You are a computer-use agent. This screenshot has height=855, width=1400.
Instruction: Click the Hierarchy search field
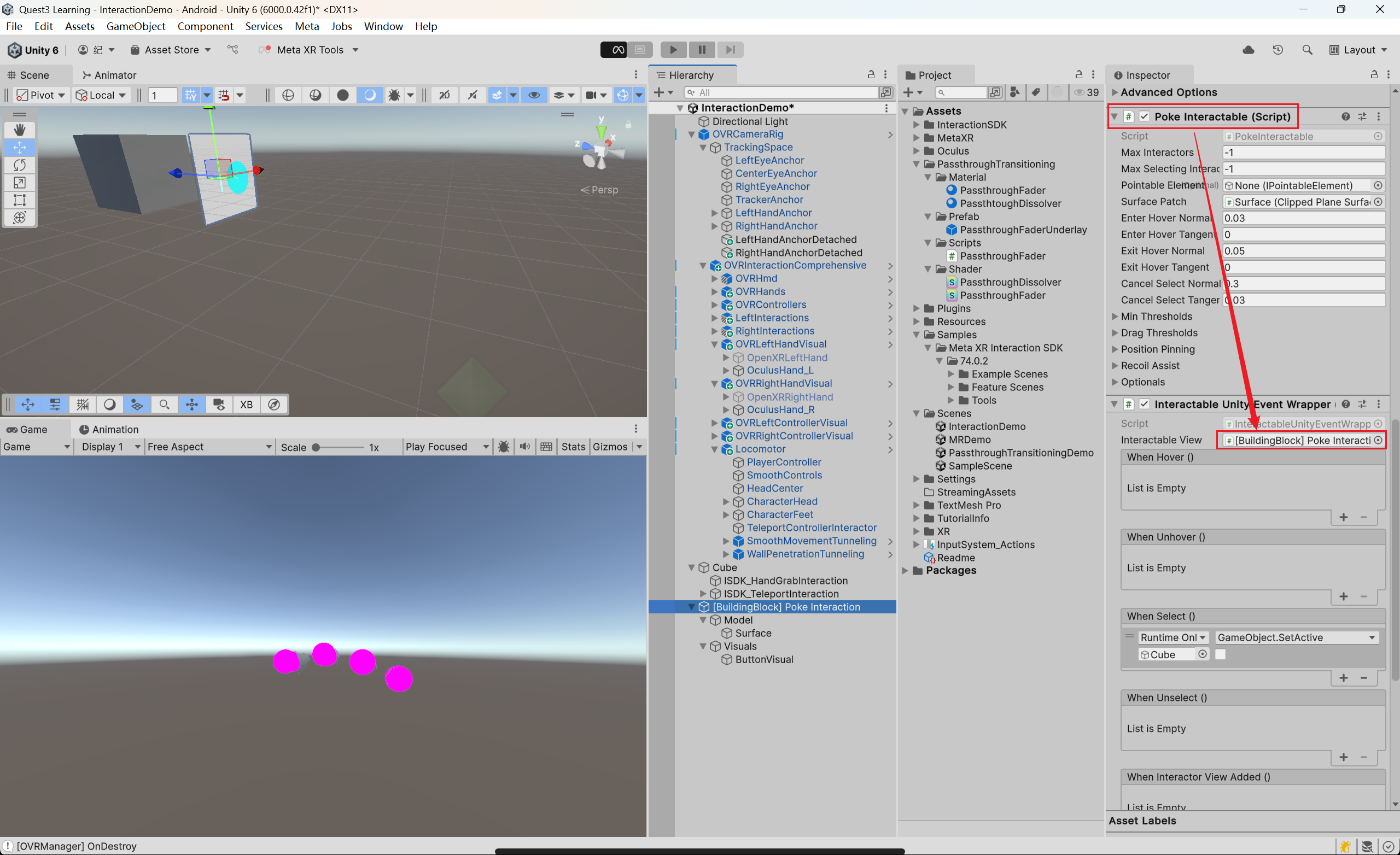(x=781, y=92)
